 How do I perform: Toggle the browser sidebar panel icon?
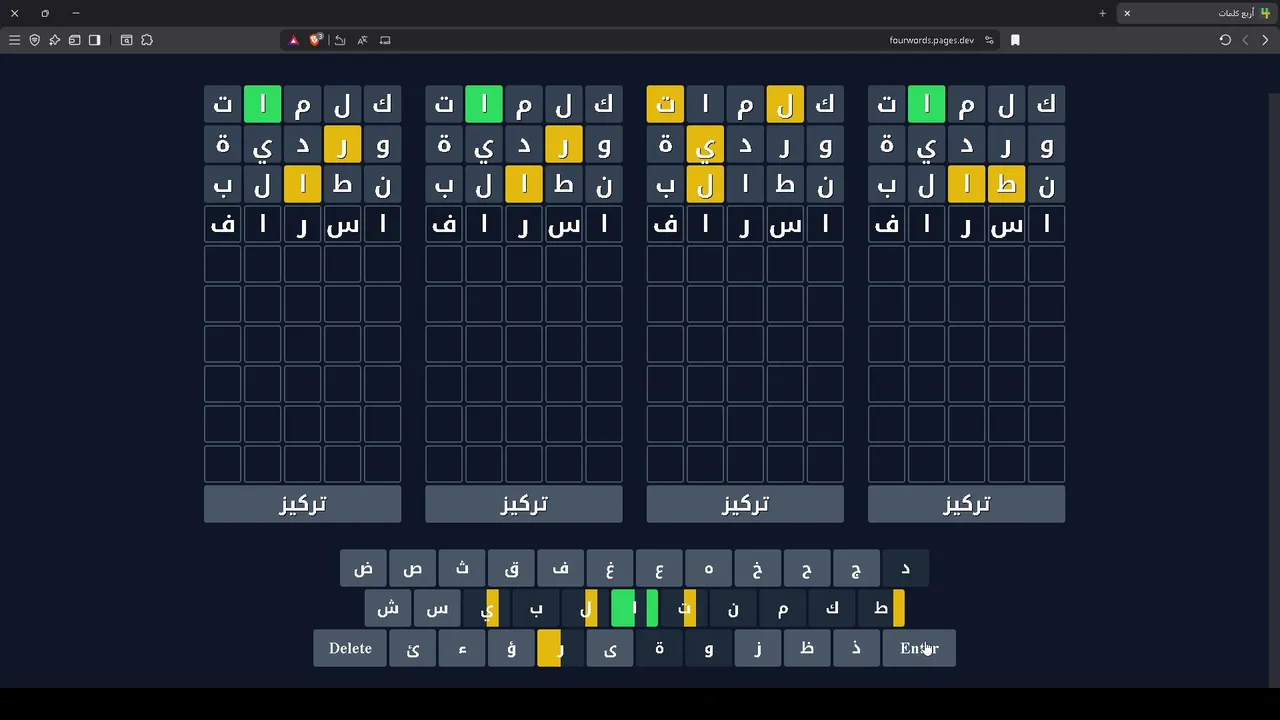coord(94,40)
